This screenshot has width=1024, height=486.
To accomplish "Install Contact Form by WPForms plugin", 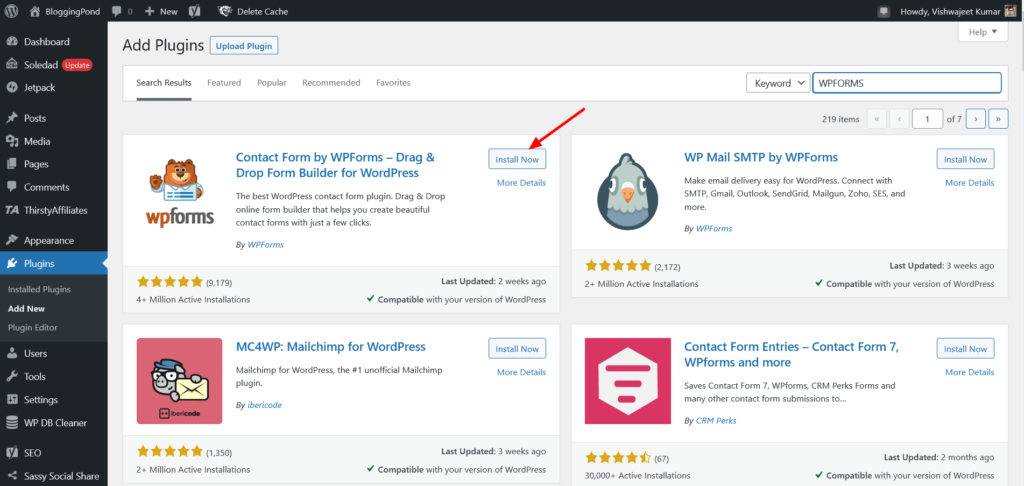I will (x=517, y=159).
